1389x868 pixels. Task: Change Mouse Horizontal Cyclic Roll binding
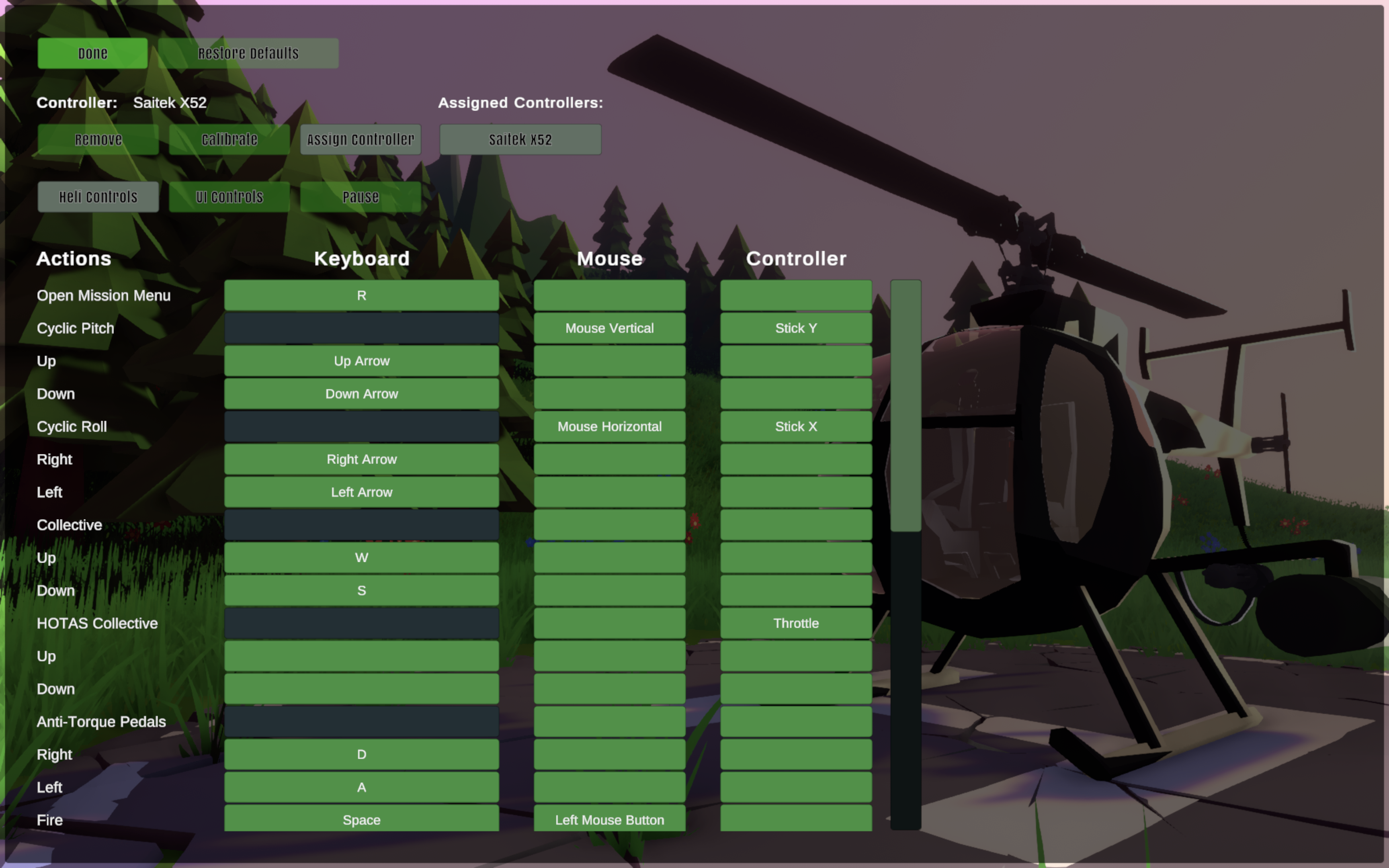click(609, 426)
